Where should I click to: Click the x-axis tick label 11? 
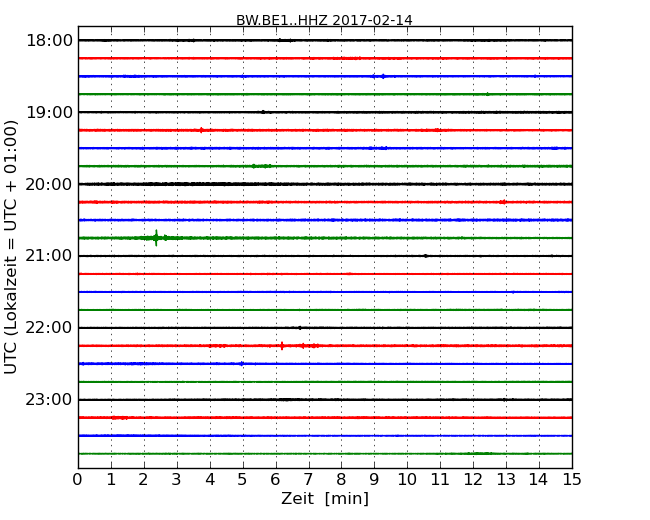click(440, 480)
